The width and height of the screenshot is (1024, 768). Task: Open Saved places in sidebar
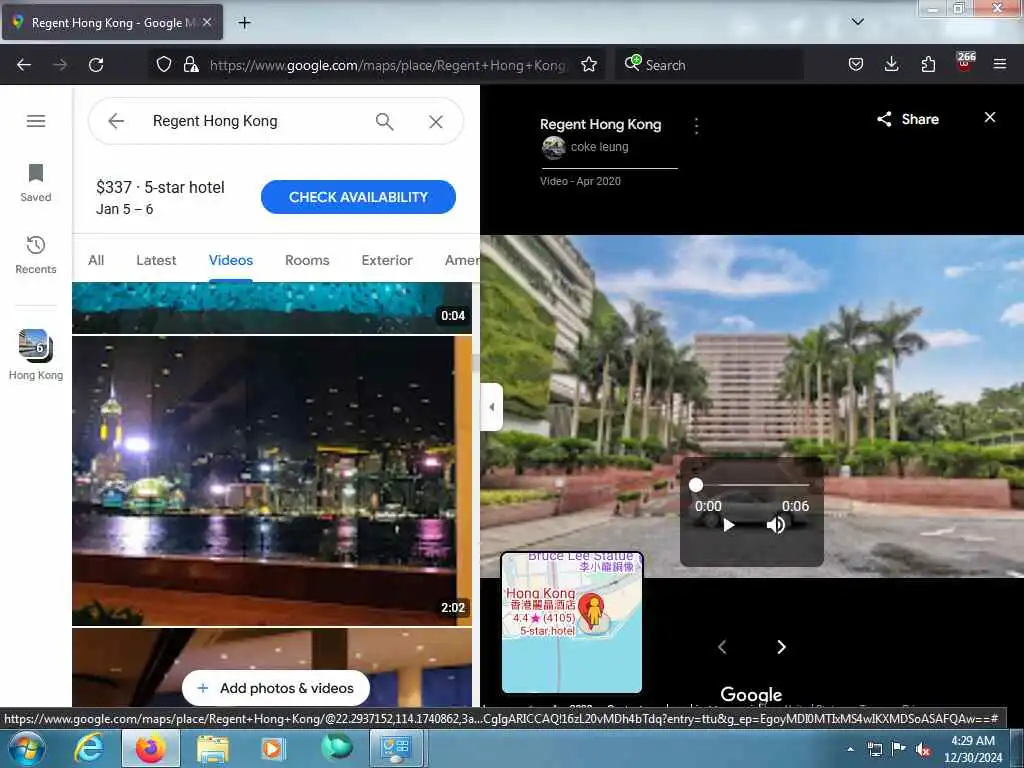point(36,184)
